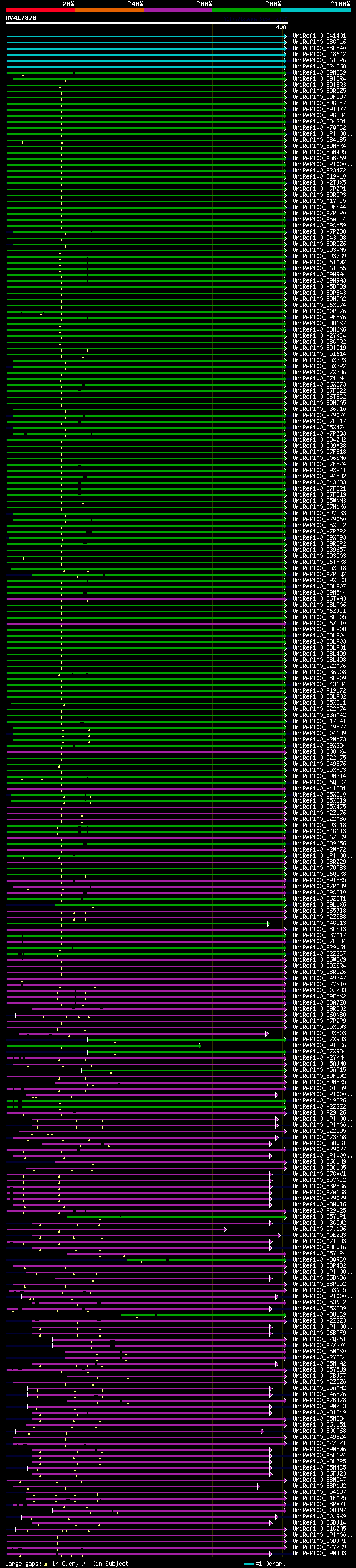Select hit UniRef100_Q39656
356x1568 pixels.
319,844
